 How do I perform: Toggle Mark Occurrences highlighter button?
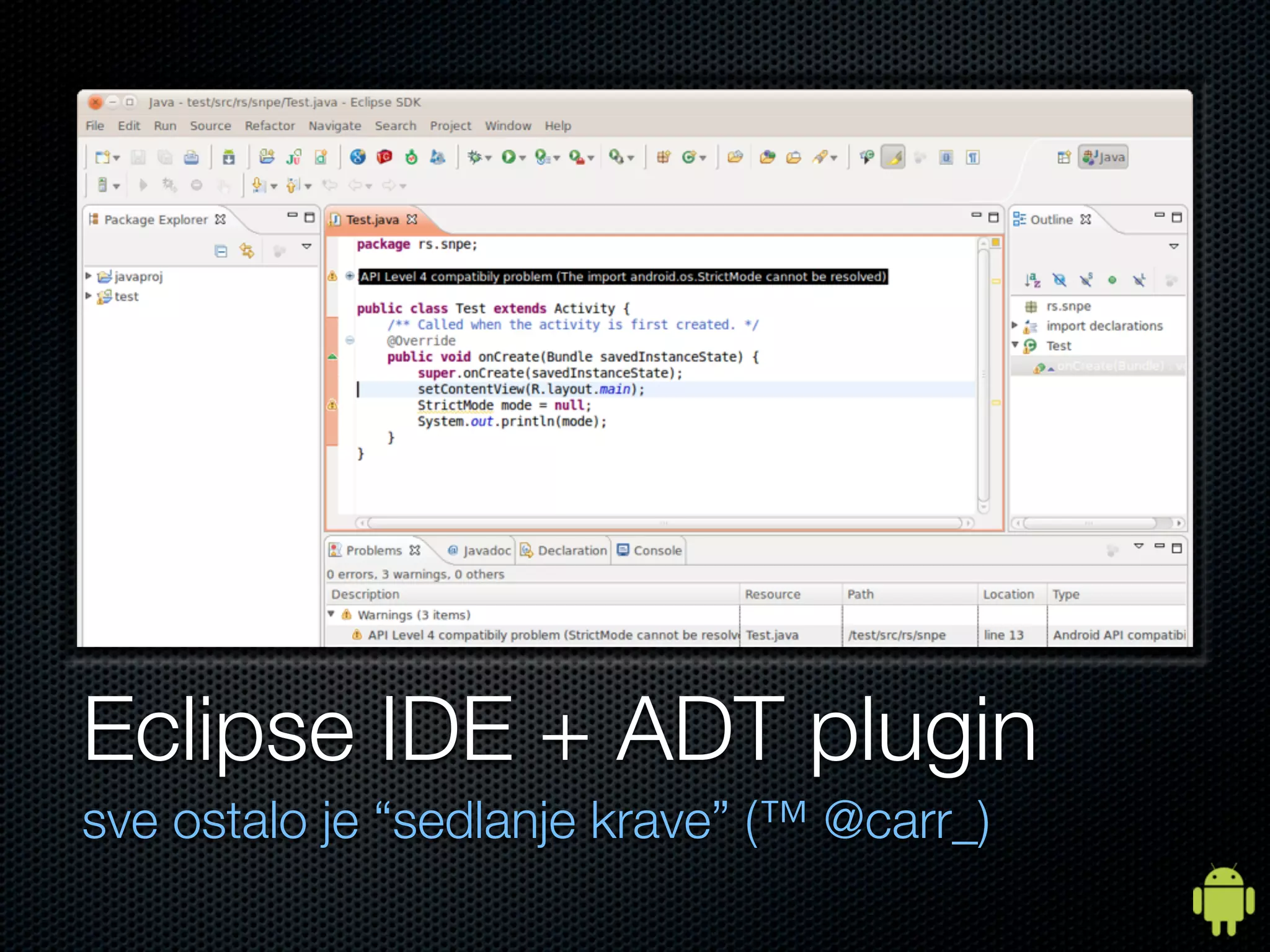pyautogui.click(x=893, y=157)
